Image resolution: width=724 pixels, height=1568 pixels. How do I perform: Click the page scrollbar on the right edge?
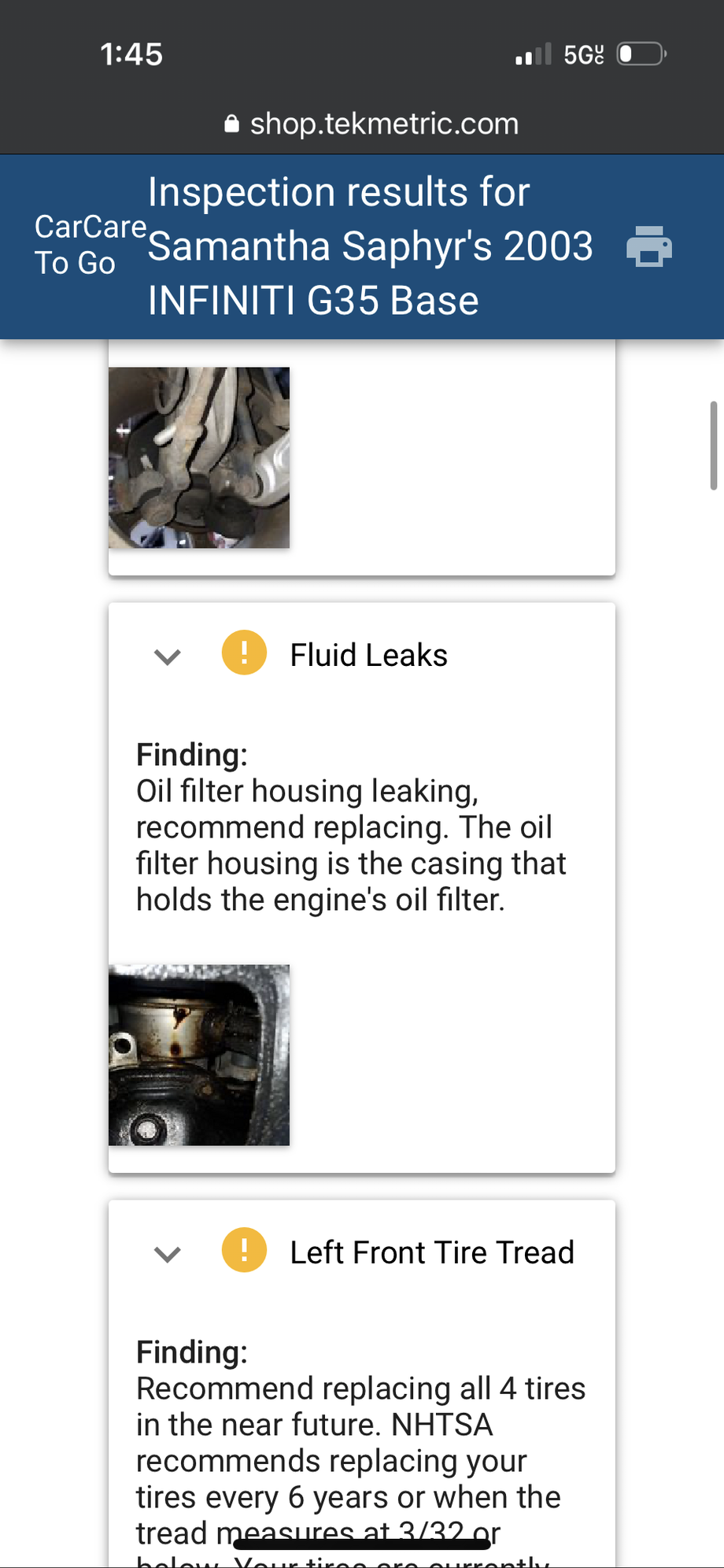713,446
